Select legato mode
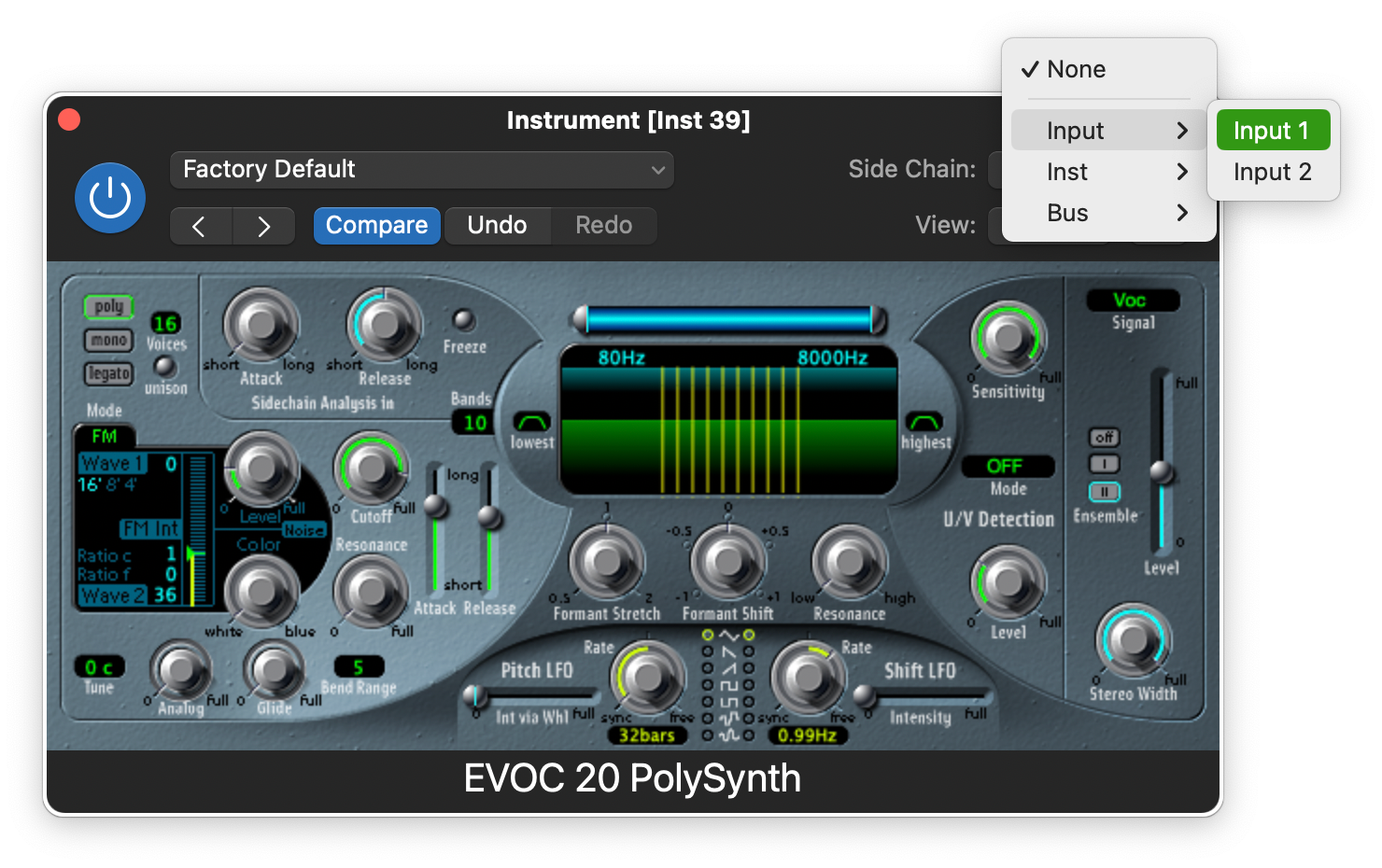 pos(109,373)
